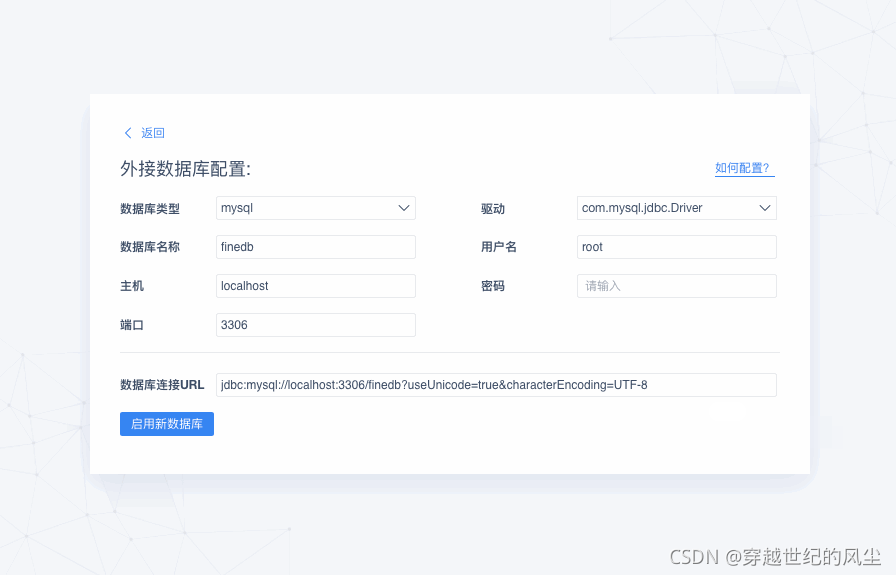Expand the 驱动 com.mysql.jdbc.Driver dropdown
The image size is (896, 575).
677,208
